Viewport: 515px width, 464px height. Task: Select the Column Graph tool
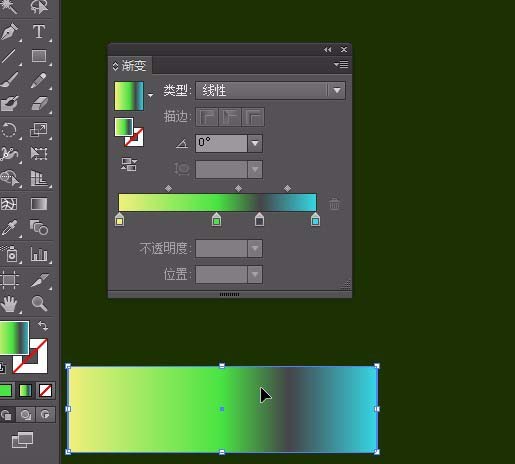tap(39, 255)
